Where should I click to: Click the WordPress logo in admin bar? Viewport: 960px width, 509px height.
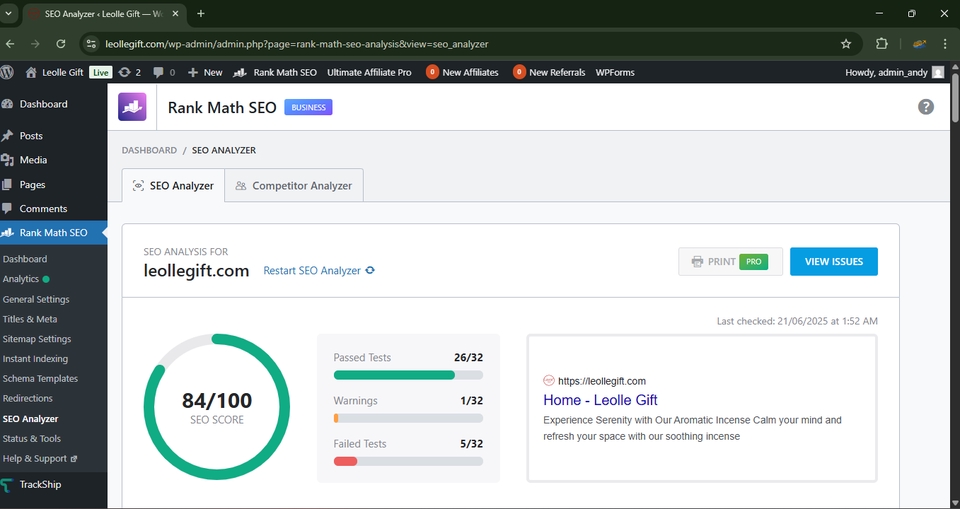coord(8,72)
